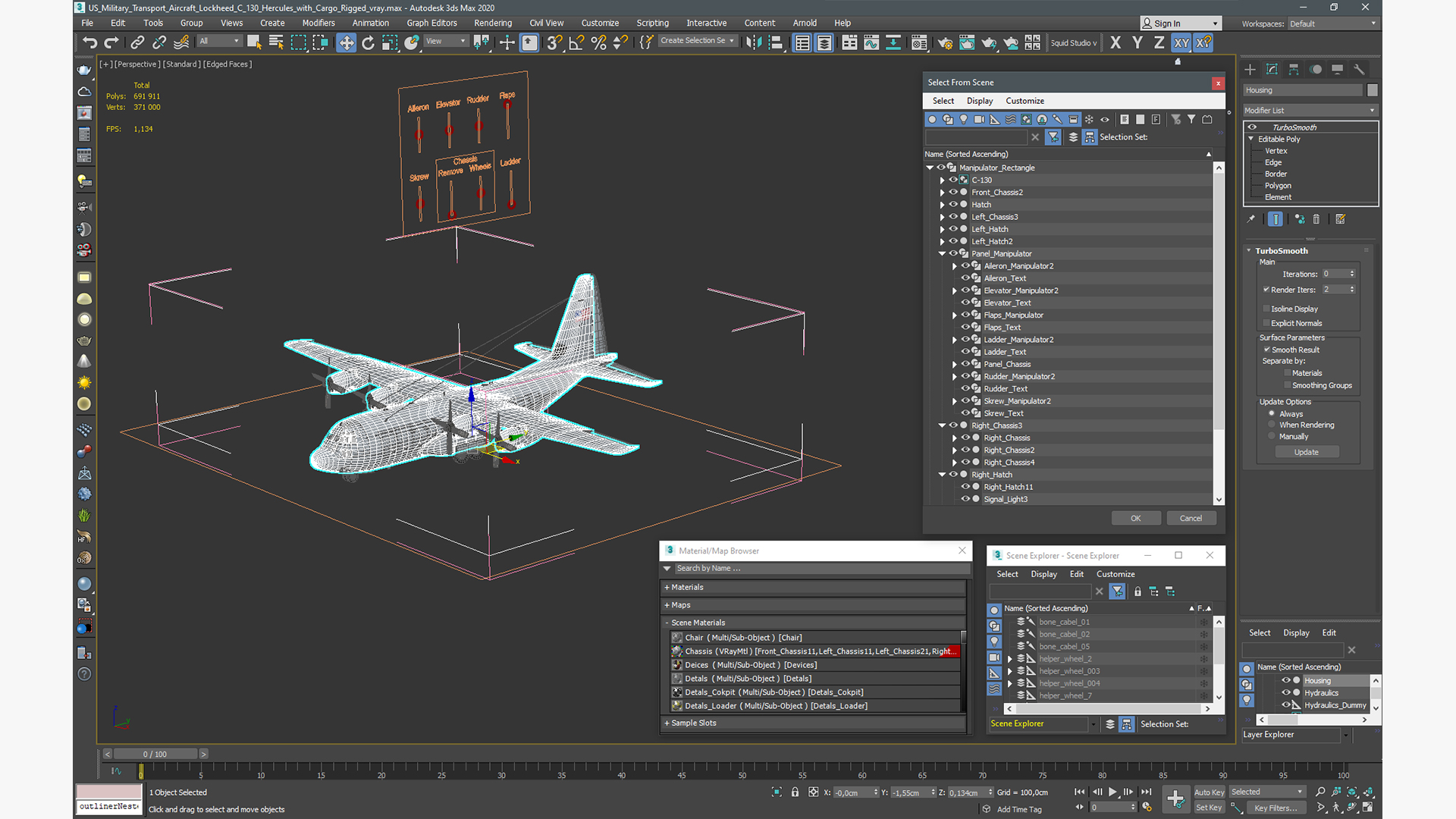The height and width of the screenshot is (819, 1456).
Task: Enable the Explicit Normals checkbox
Action: coord(1266,323)
